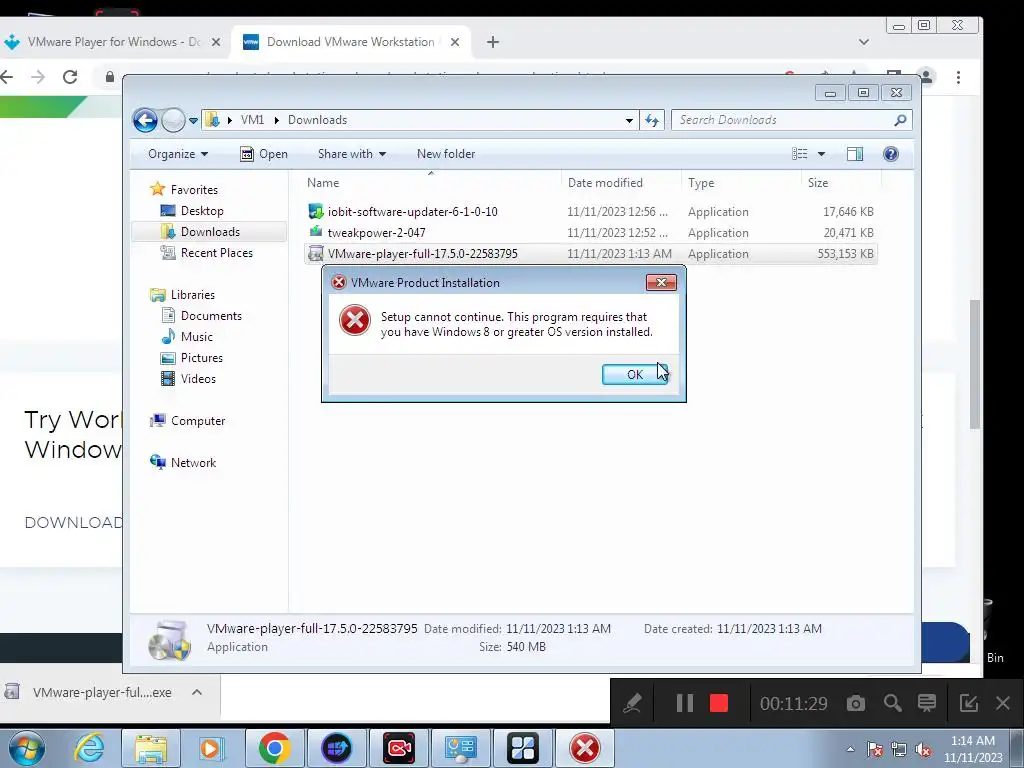Image resolution: width=1024 pixels, height=768 pixels.
Task: Sort files by Size column header
Action: 841,183
